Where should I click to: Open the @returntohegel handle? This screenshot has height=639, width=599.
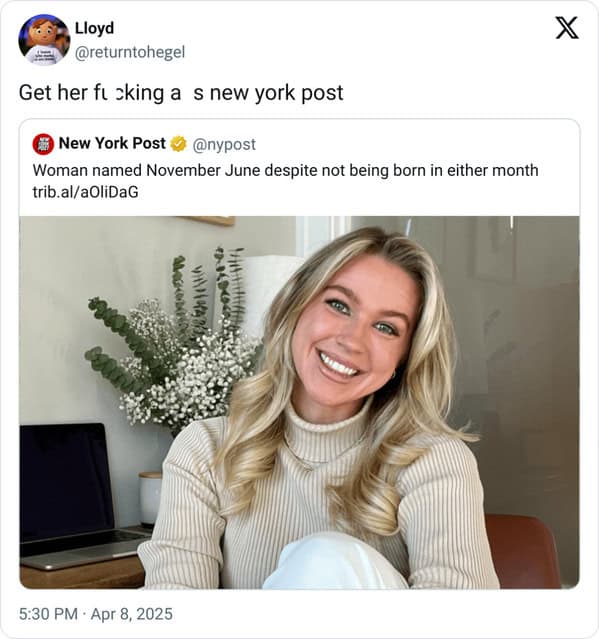[130, 52]
